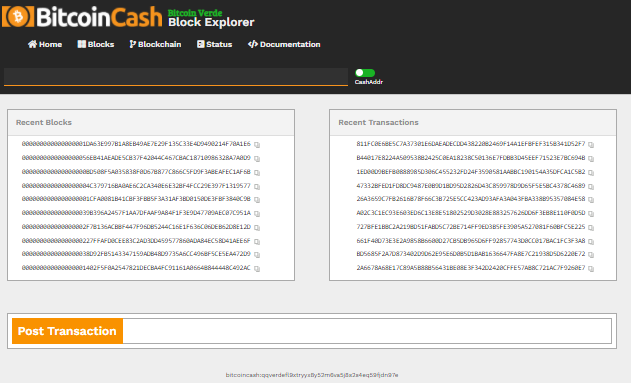Copy block hash ending in 492AC

tap(257, 269)
